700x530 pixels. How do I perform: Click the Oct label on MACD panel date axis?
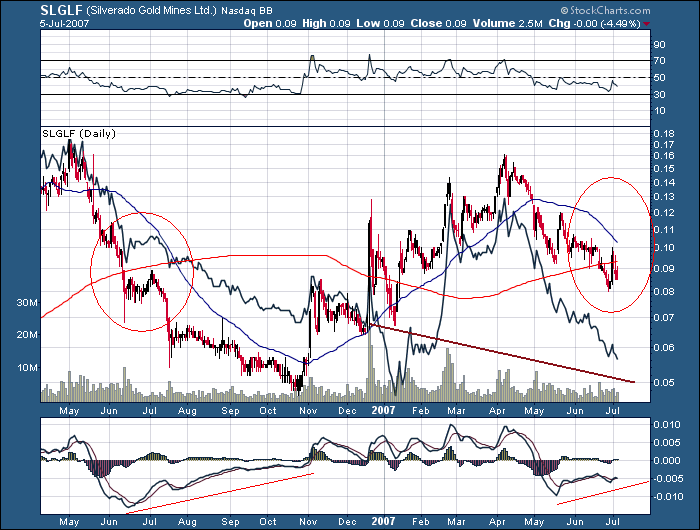(268, 522)
